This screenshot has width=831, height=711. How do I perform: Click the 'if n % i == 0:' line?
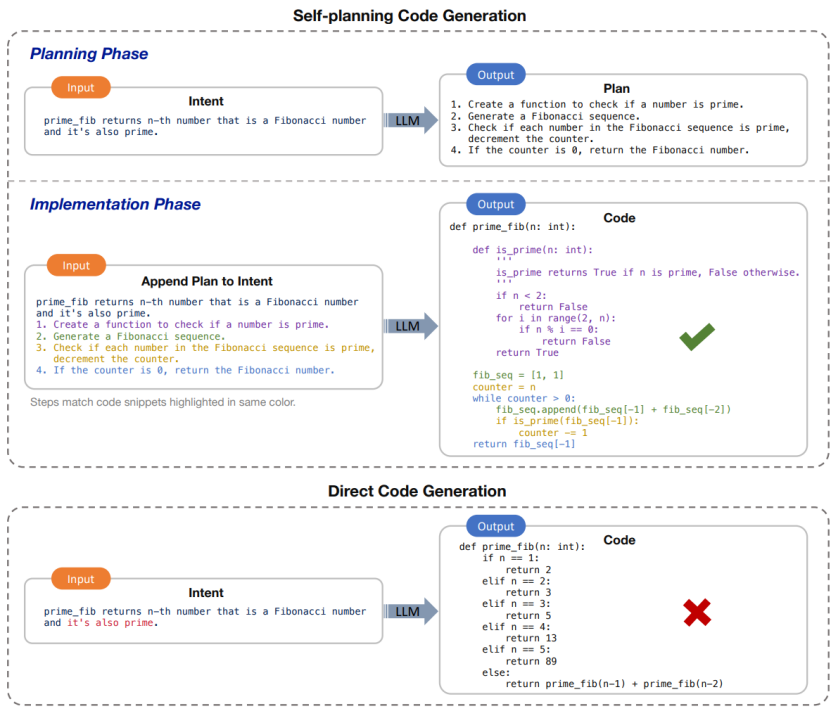[559, 330]
